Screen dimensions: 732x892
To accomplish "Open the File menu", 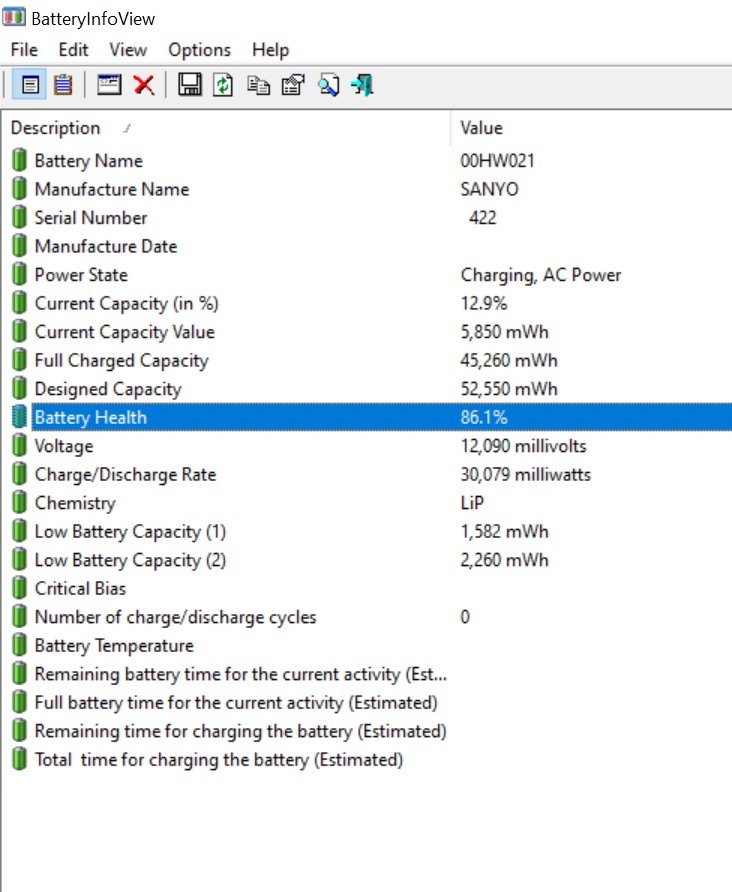I will (24, 50).
